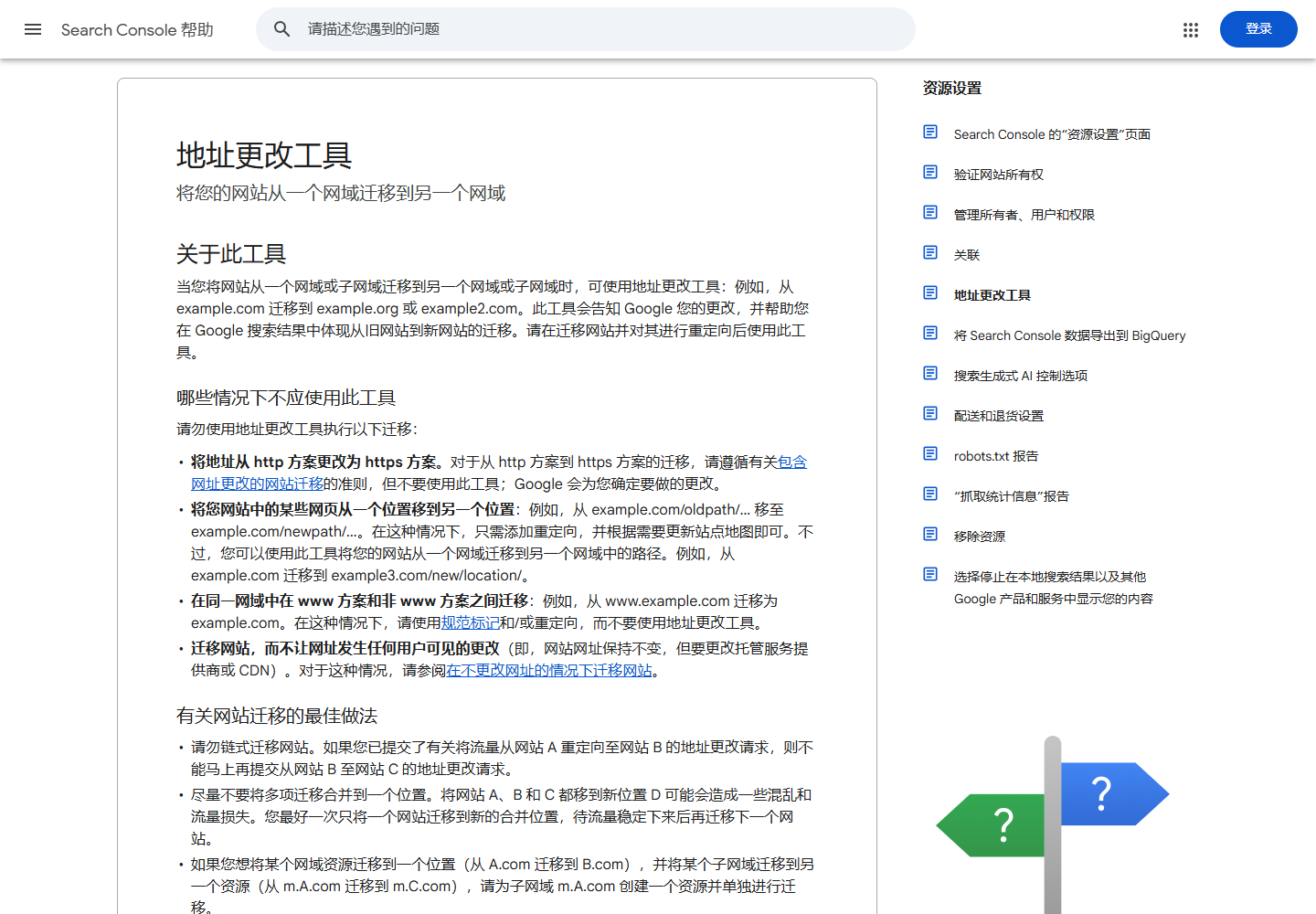Open the 验证网站所有权 sidebar article
The width and height of the screenshot is (1316, 914).
click(999, 175)
